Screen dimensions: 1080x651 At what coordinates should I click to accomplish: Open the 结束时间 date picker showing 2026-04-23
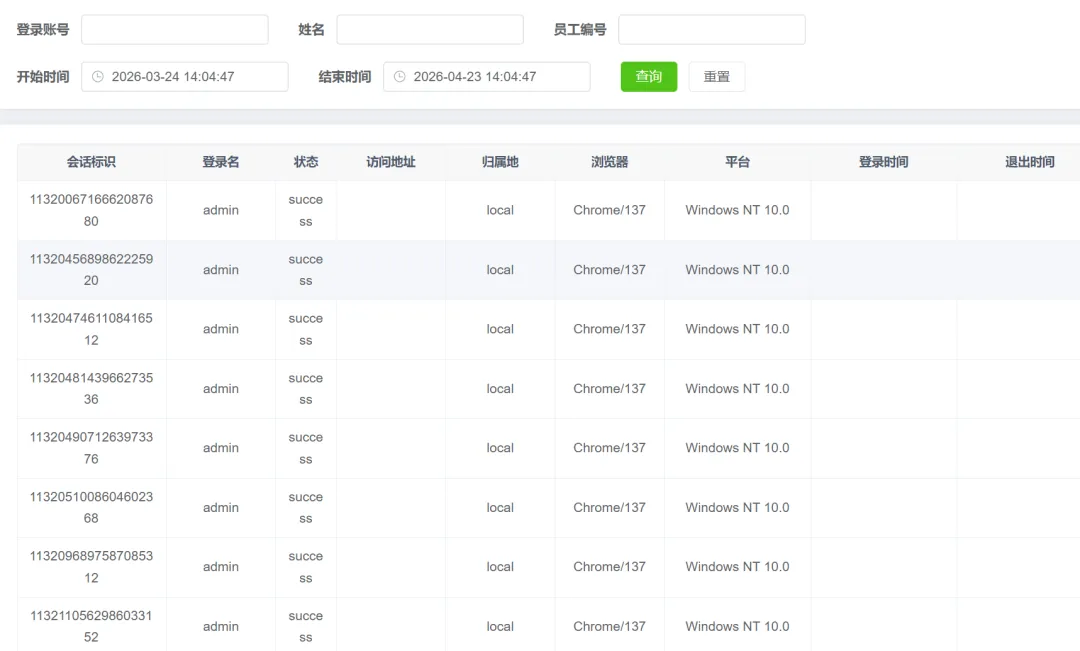[486, 76]
